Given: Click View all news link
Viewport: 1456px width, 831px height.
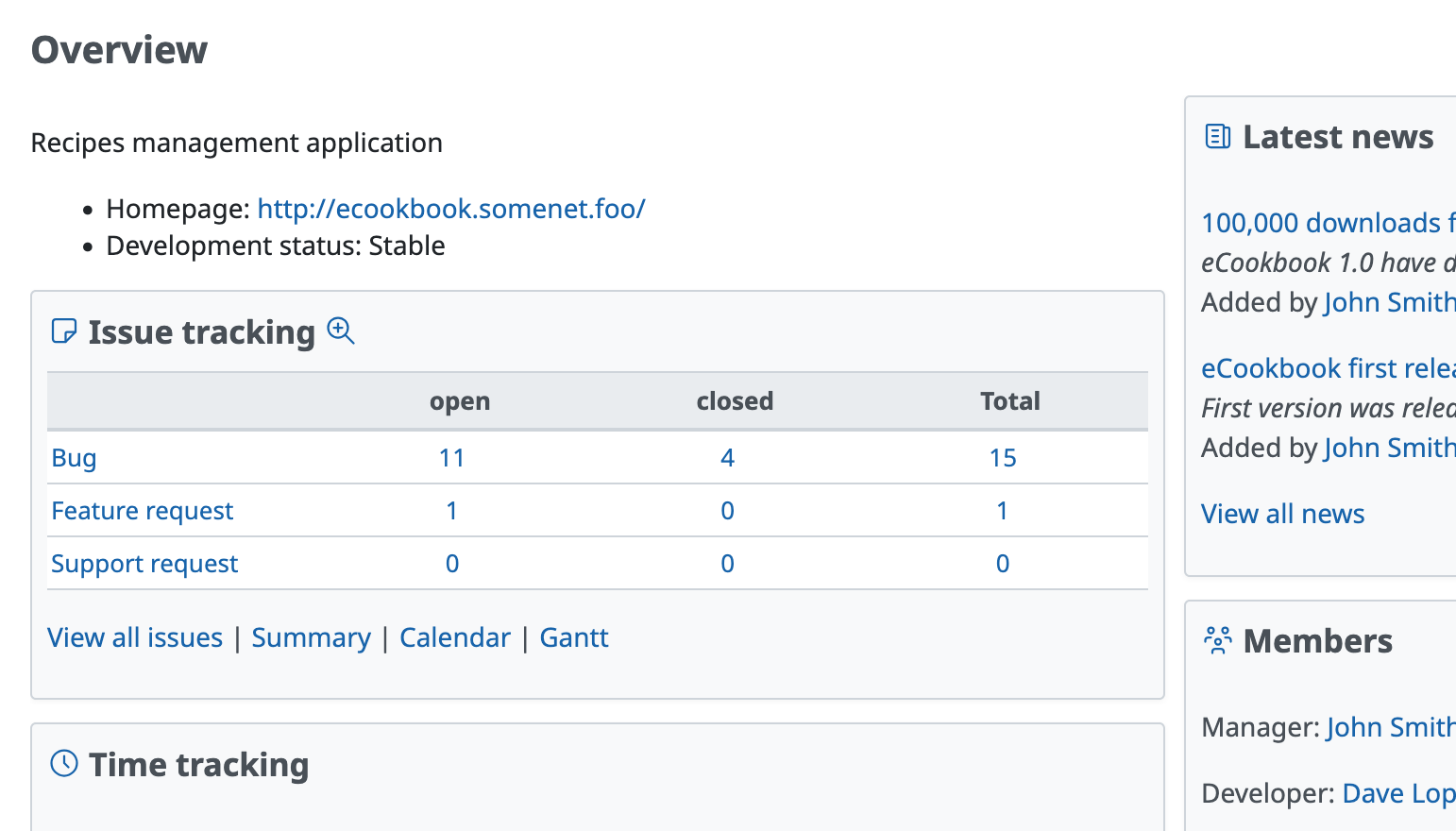Looking at the screenshot, I should coord(1282,514).
